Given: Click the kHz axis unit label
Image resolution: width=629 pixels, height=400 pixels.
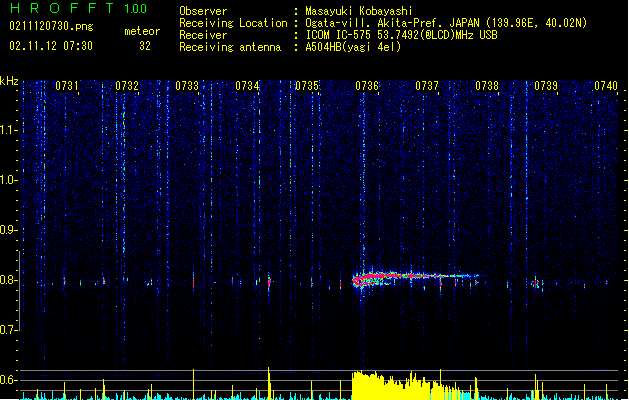Looking at the screenshot, I should 9,81.
